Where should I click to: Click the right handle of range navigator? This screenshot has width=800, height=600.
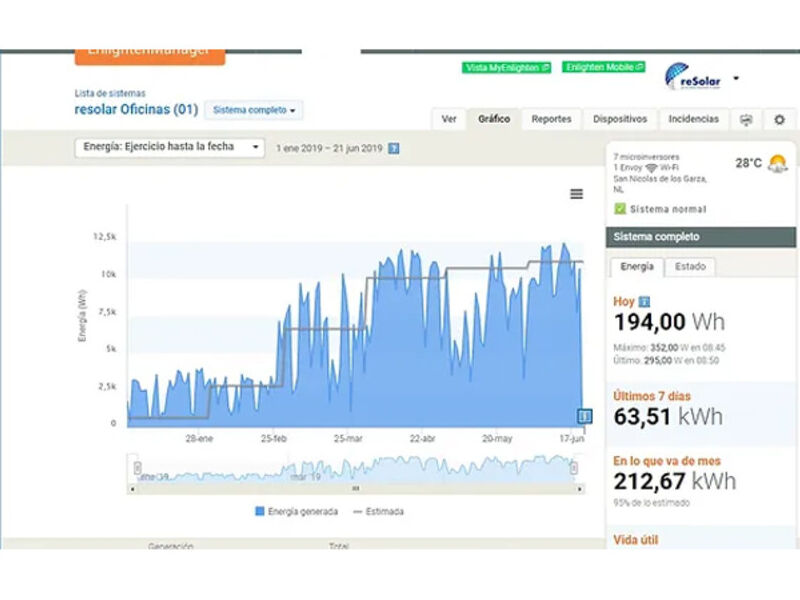573,467
